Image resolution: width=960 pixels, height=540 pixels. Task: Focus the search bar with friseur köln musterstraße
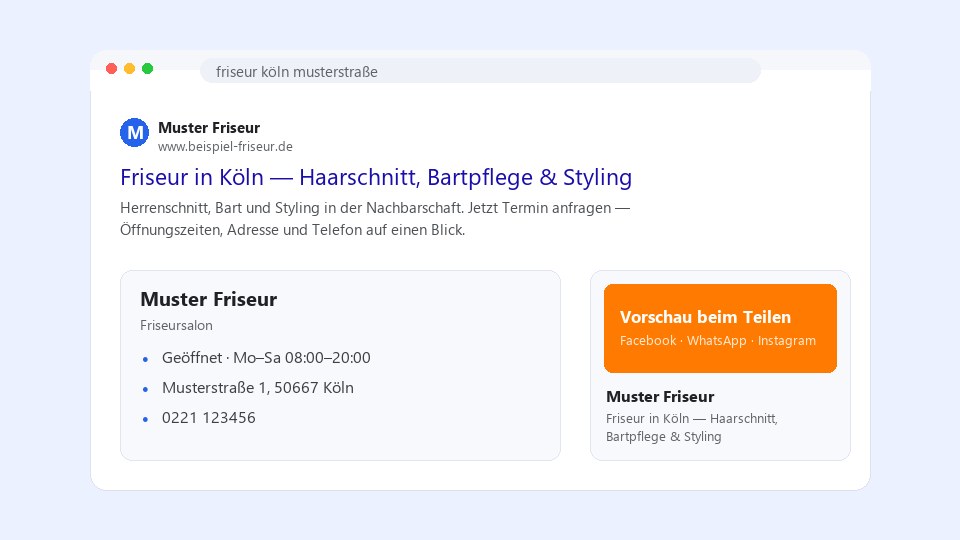[x=481, y=71]
